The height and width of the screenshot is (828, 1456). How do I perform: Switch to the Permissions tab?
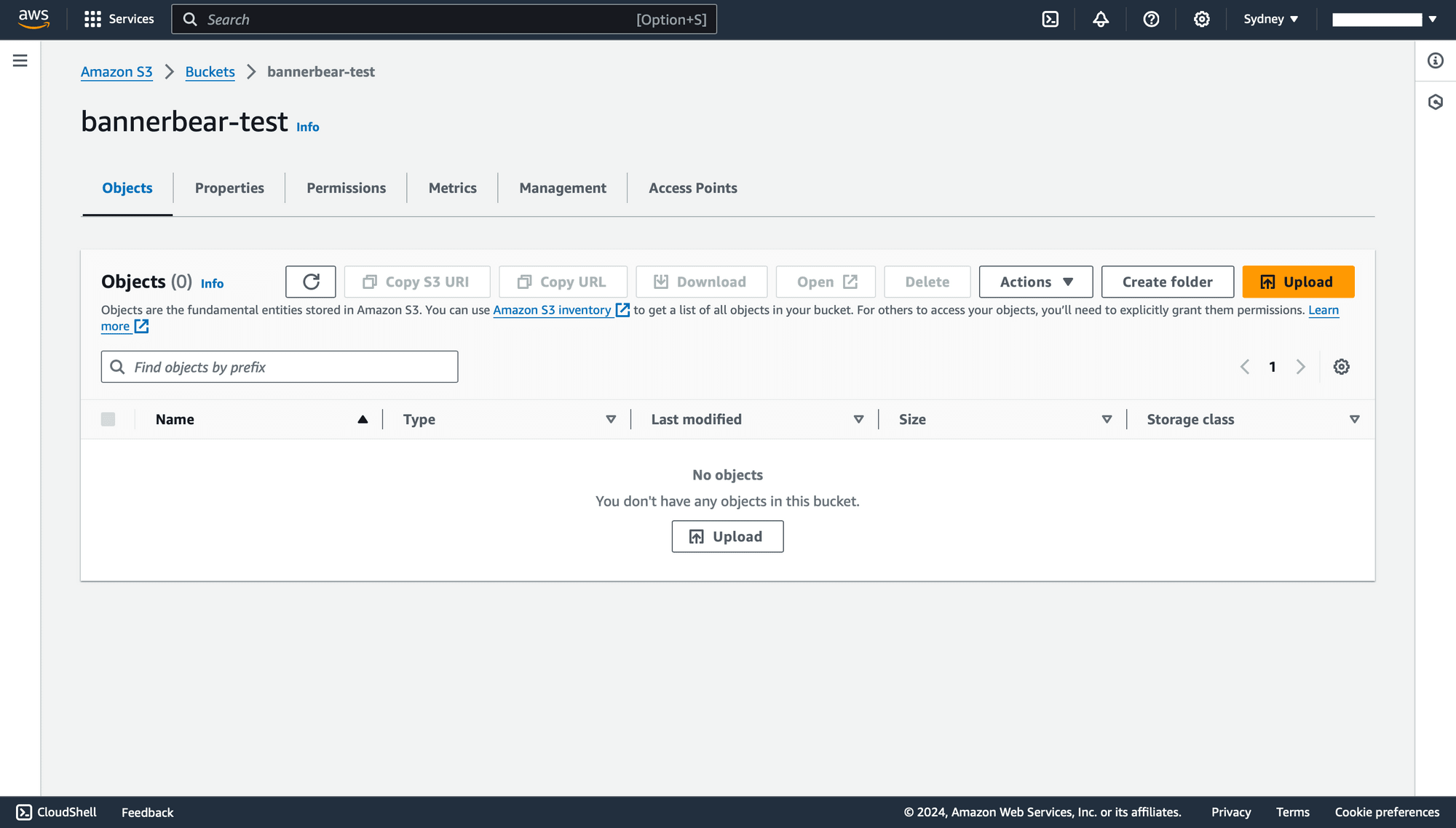click(x=346, y=188)
